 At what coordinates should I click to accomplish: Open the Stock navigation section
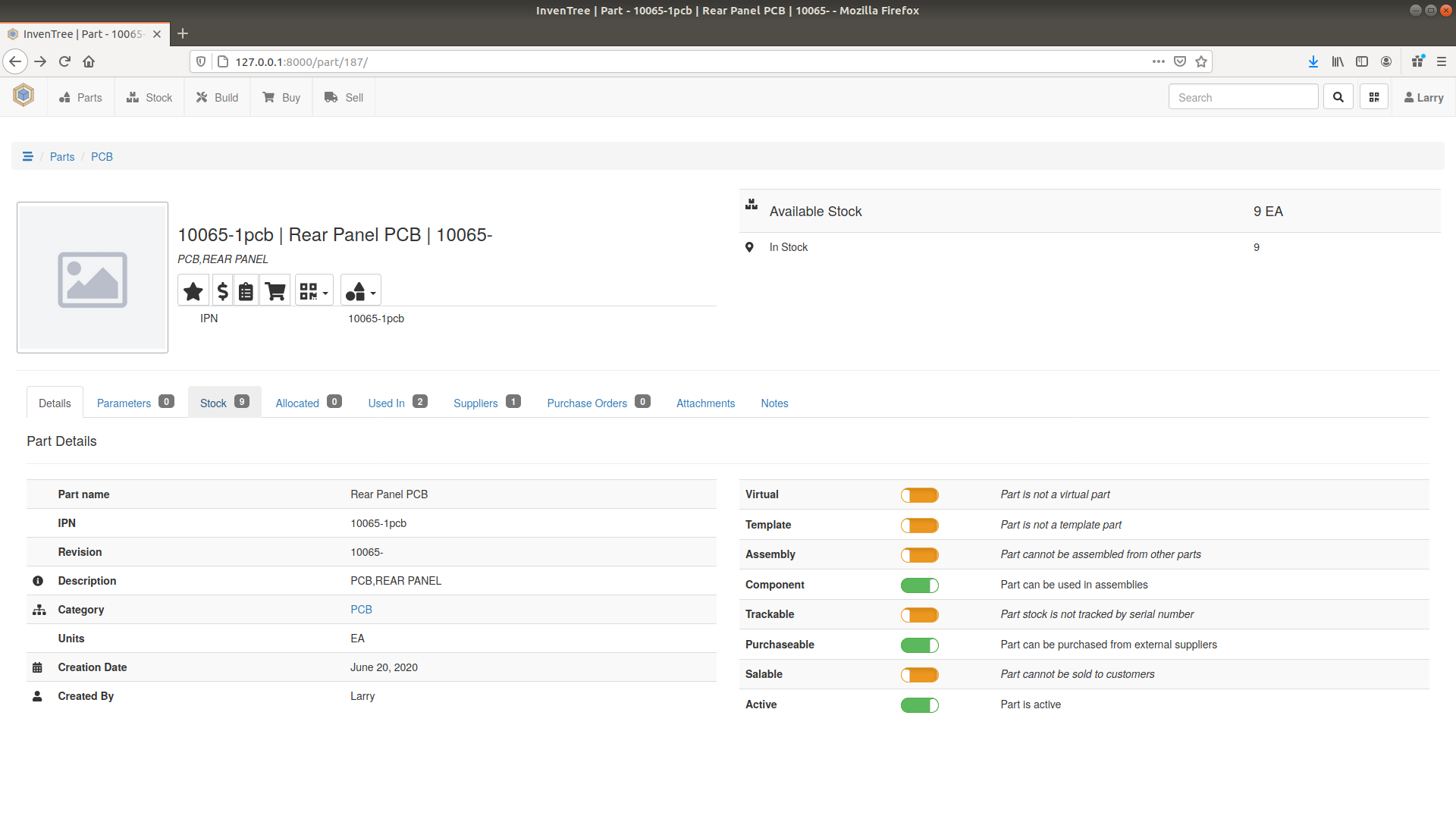pyautogui.click(x=149, y=97)
